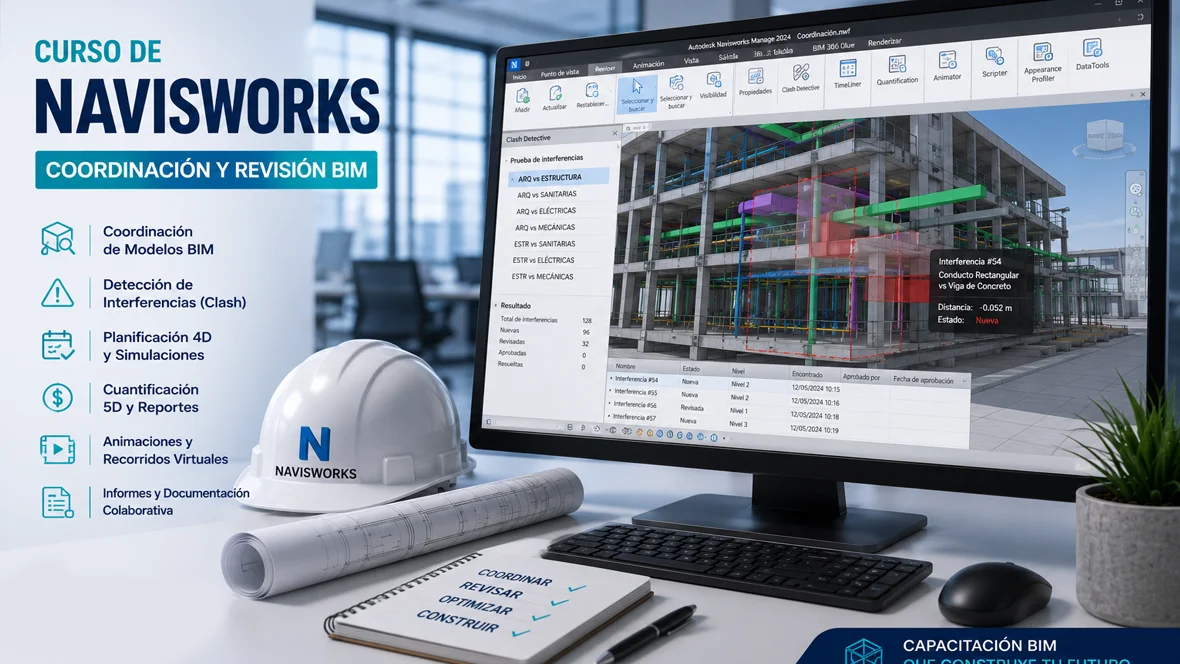Collapse the Prueba de interferencias section

point(506,160)
